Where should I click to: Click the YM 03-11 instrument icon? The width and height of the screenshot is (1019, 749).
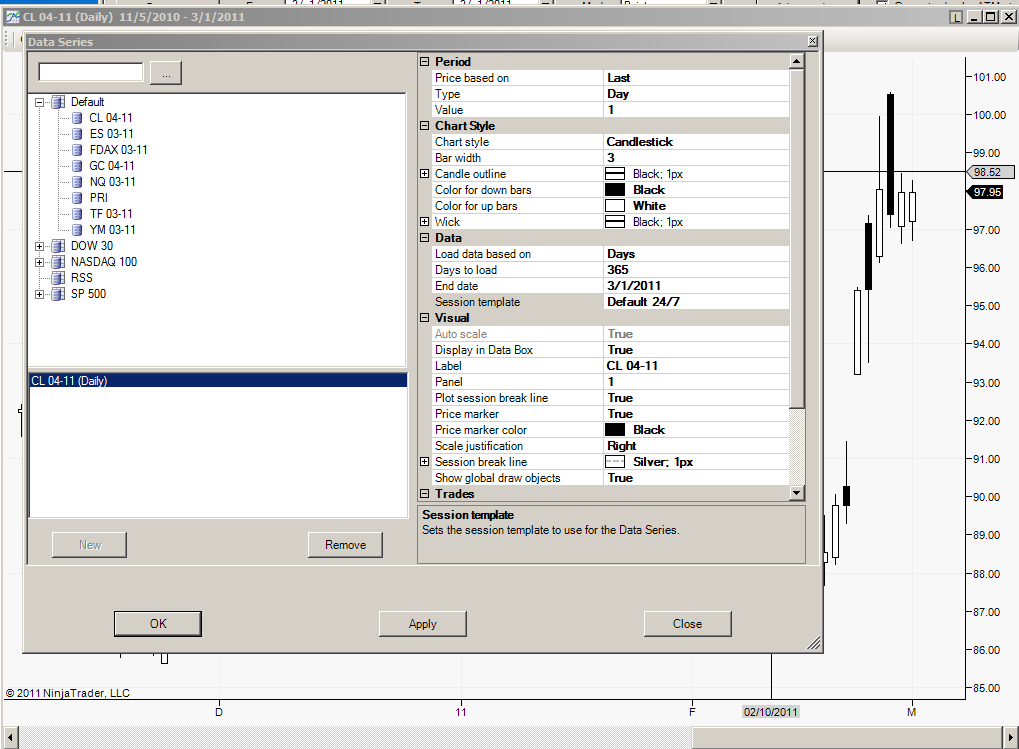click(77, 229)
